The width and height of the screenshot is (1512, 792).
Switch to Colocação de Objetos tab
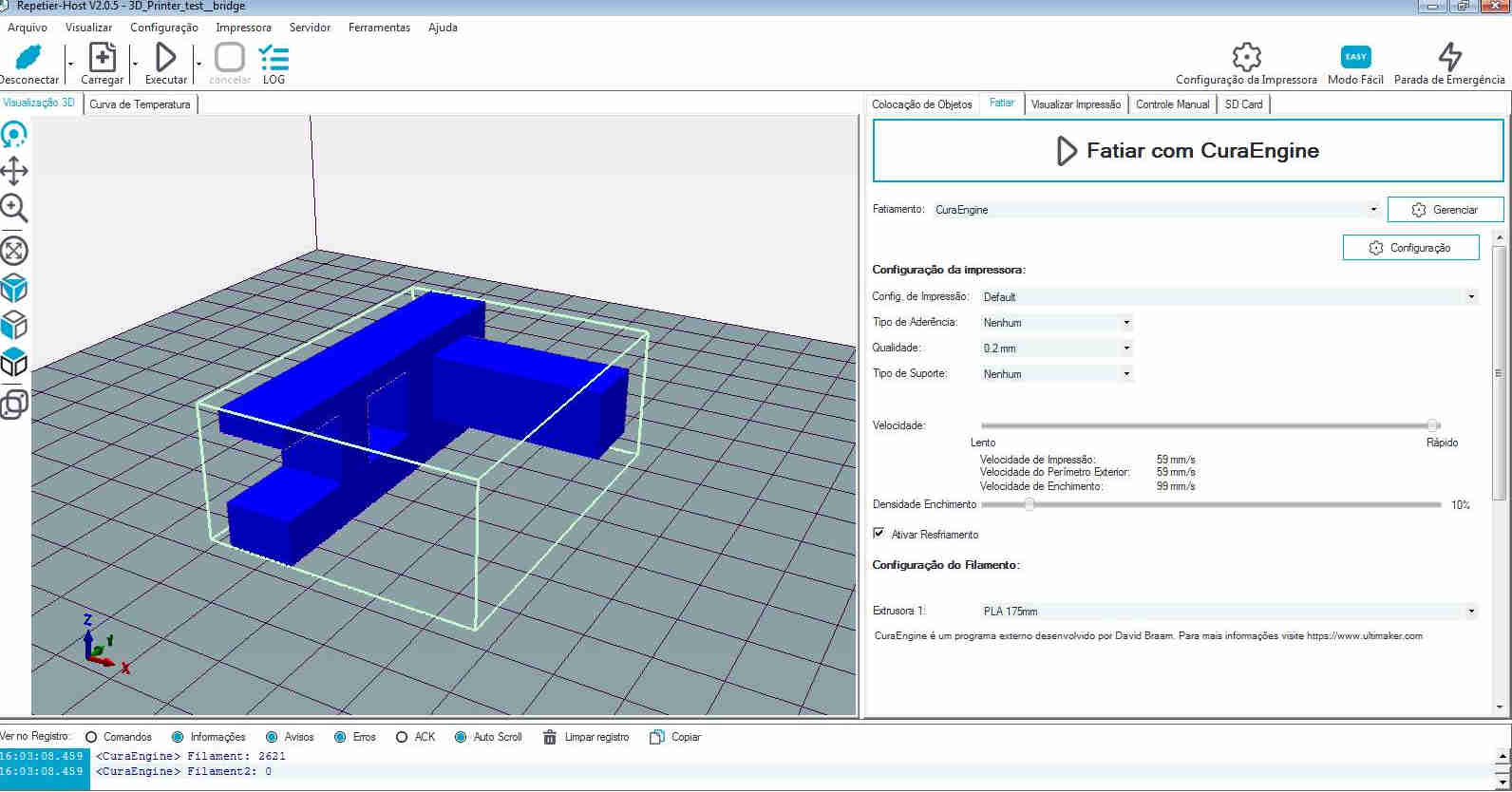[x=922, y=104]
